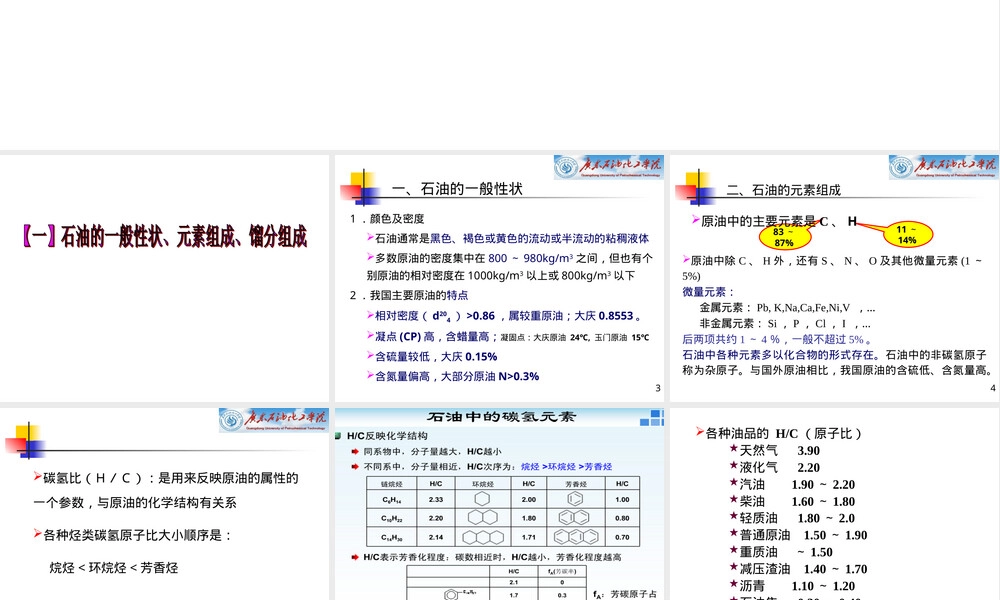The height and width of the screenshot is (600, 1000).
Task: Click the blue text 烷烃 >环烷烃 >芳香烃
Action: point(566,467)
